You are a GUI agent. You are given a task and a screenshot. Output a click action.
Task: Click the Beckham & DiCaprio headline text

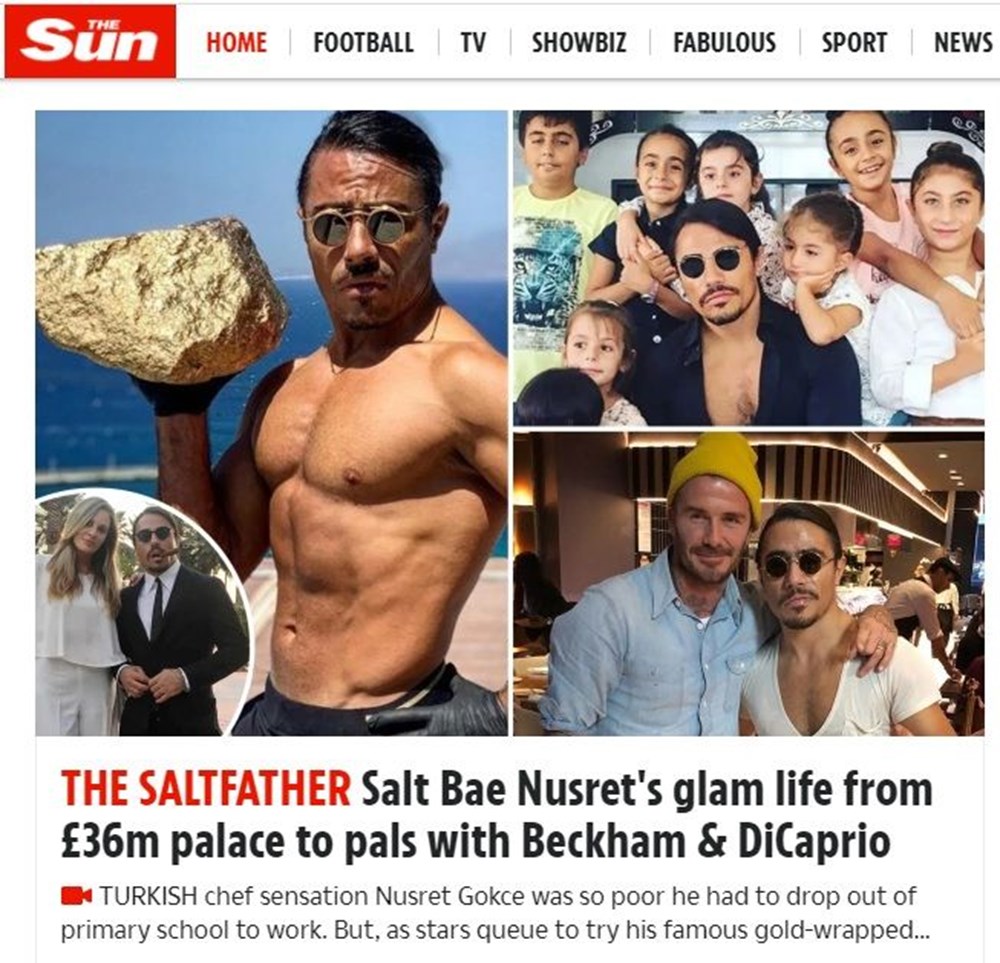[706, 842]
